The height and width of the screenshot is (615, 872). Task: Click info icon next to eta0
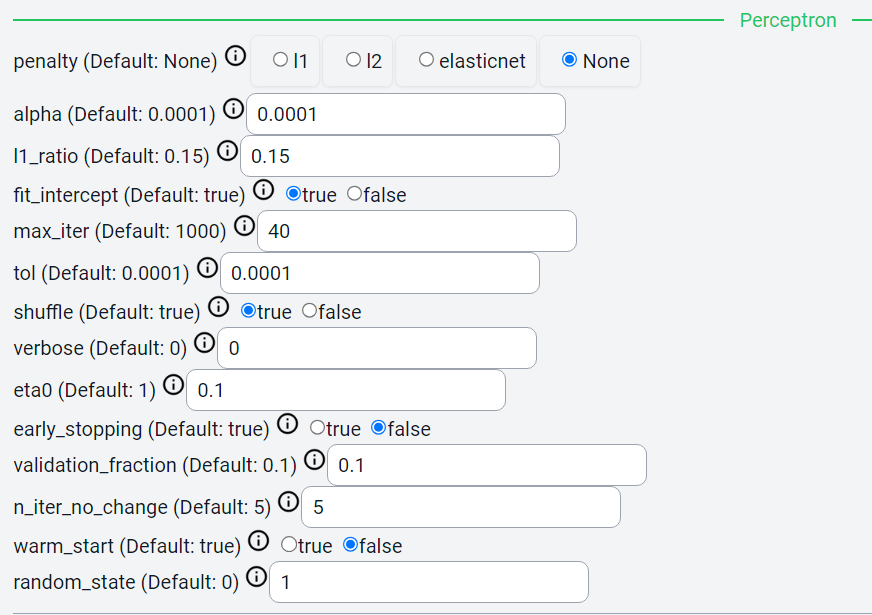click(174, 385)
